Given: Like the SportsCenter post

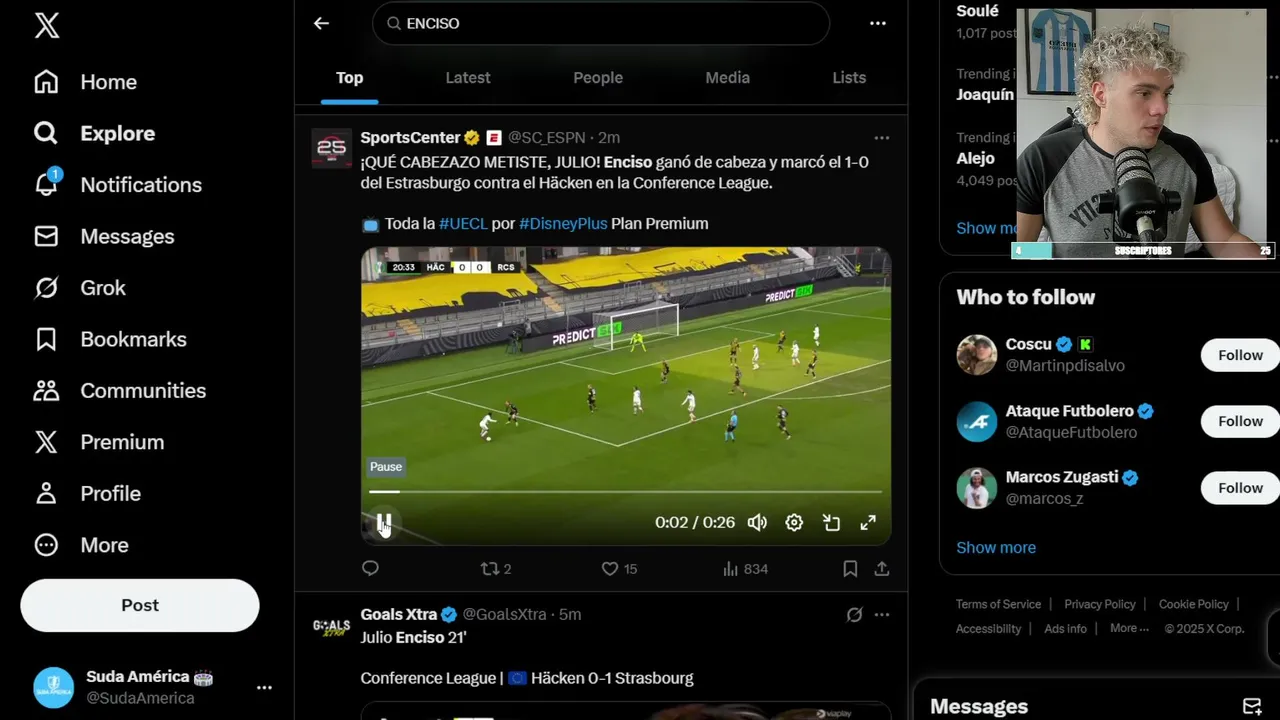Looking at the screenshot, I should coord(618,568).
